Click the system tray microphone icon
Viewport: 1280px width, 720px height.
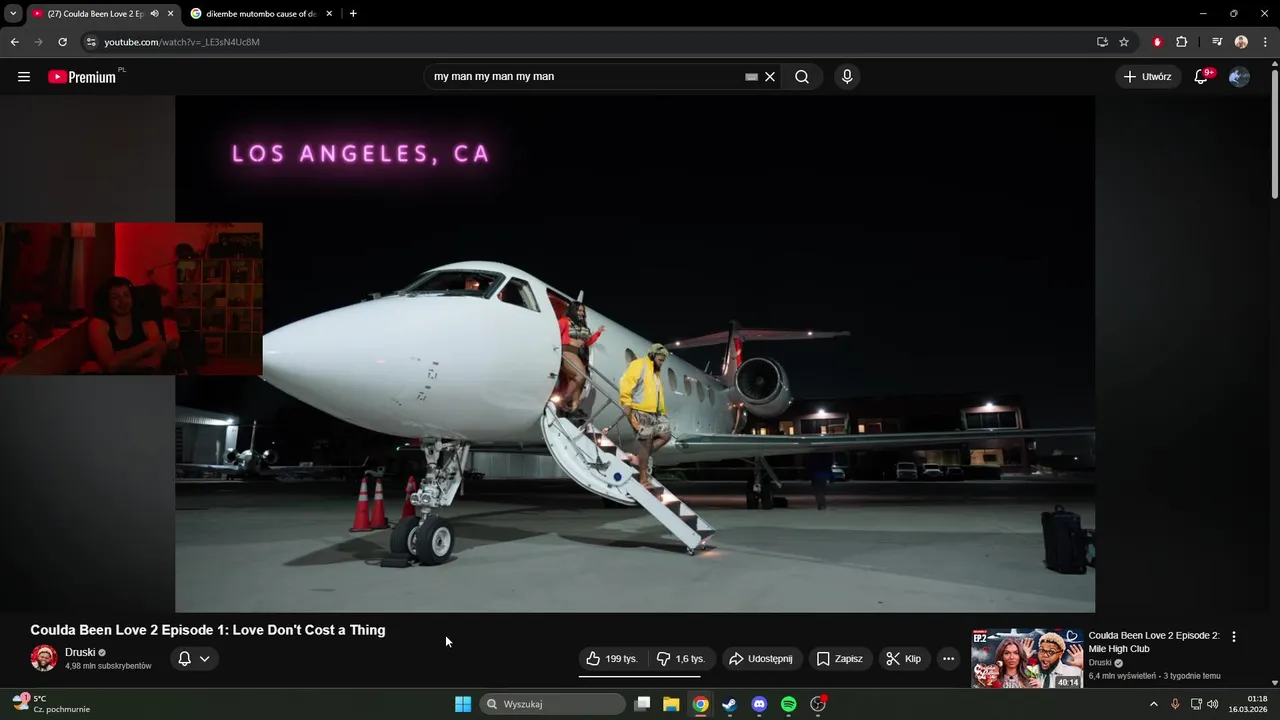tap(1175, 704)
